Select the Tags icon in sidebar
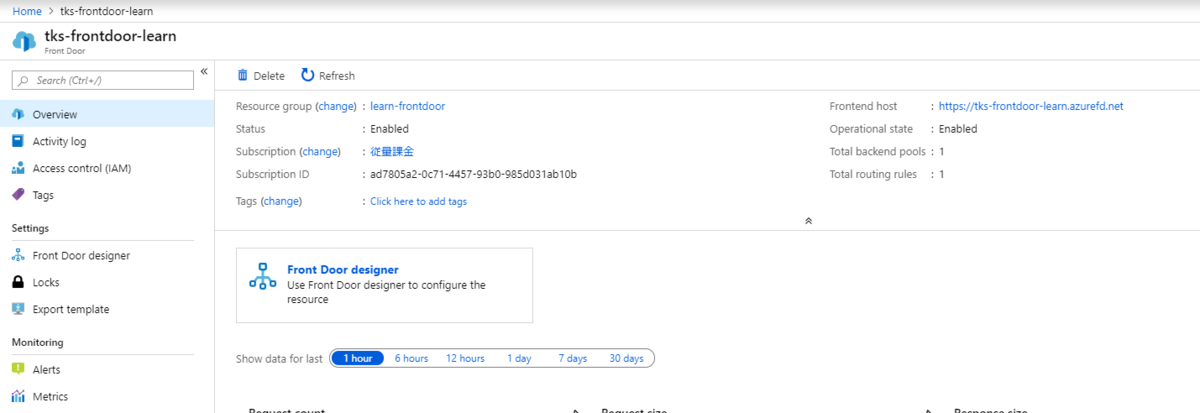Screen dimensions: 1200x413 click(x=18, y=195)
